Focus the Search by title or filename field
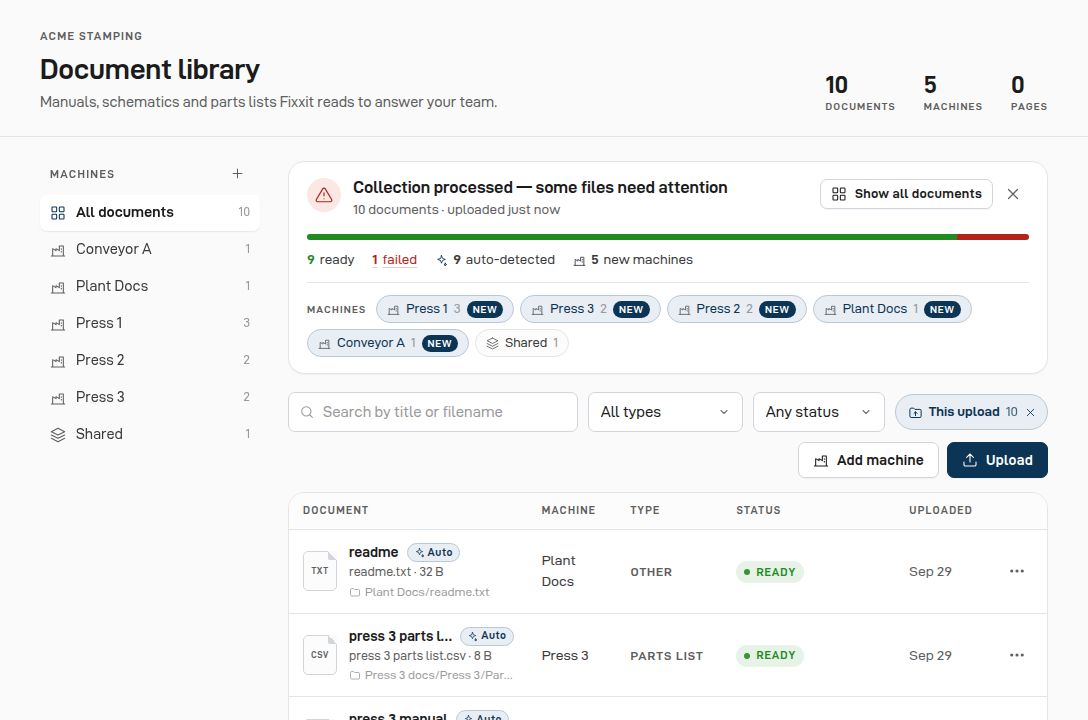The width and height of the screenshot is (1088, 720). (x=433, y=412)
